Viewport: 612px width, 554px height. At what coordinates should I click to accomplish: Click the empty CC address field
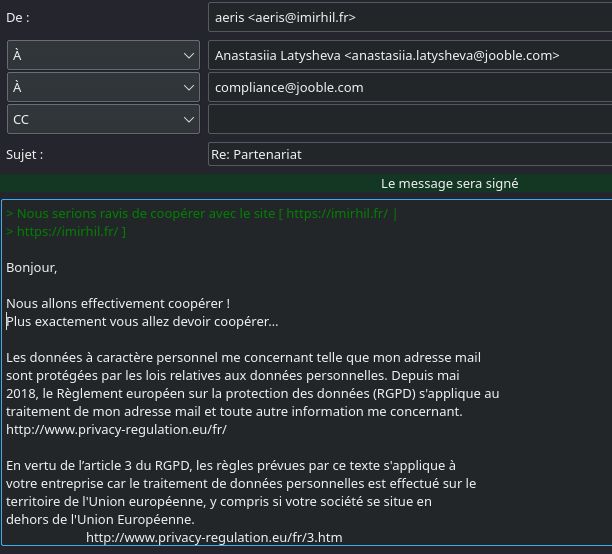410,119
